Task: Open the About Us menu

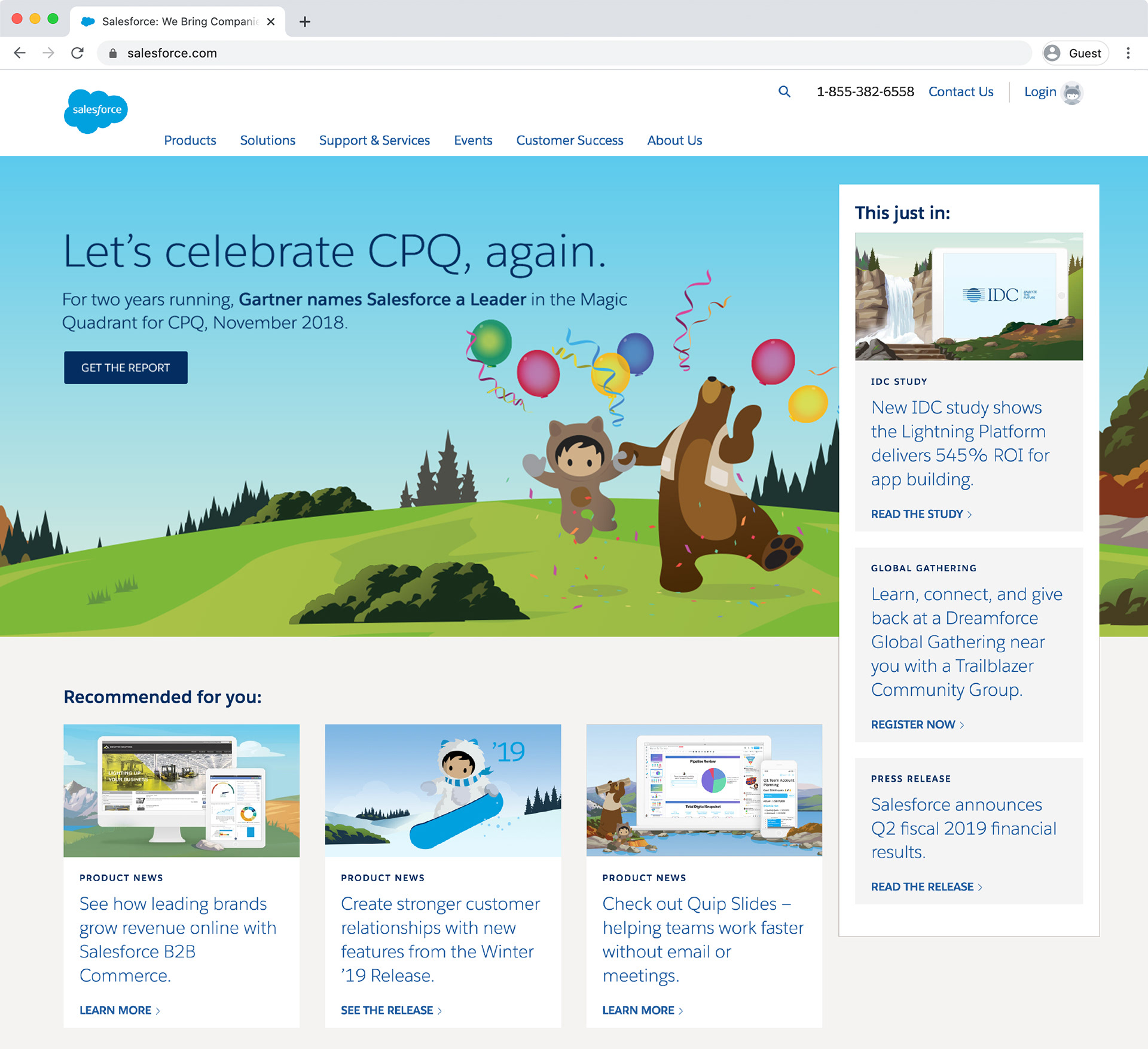Action: [x=674, y=140]
